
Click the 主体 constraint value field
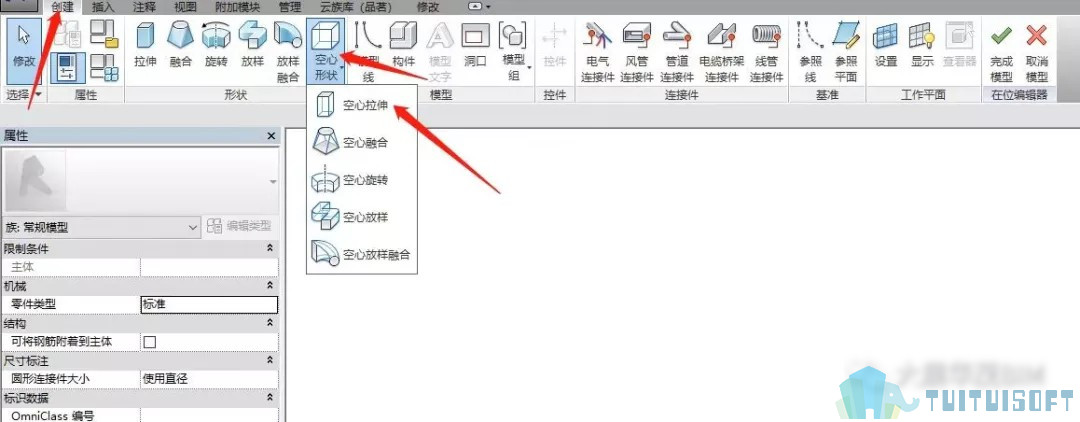pos(209,267)
